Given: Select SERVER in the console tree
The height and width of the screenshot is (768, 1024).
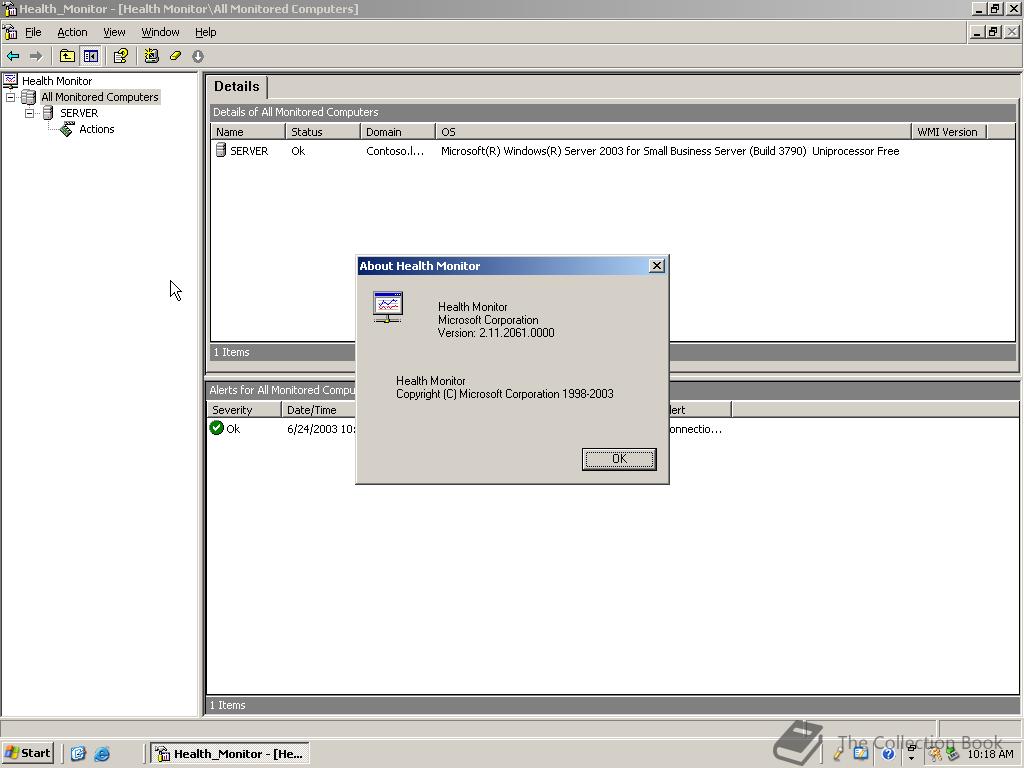Looking at the screenshot, I should tap(79, 113).
